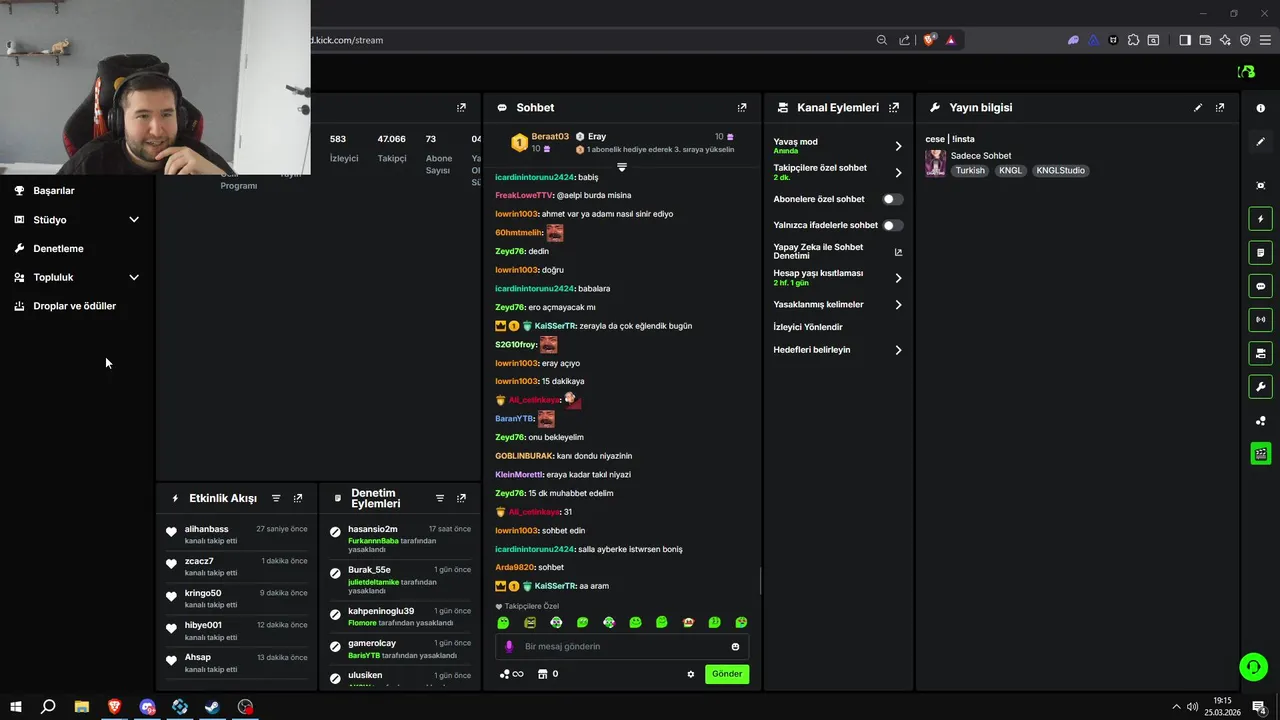The width and height of the screenshot is (1280, 720).
Task: Open the browser hamburger menu
Action: 1265,40
